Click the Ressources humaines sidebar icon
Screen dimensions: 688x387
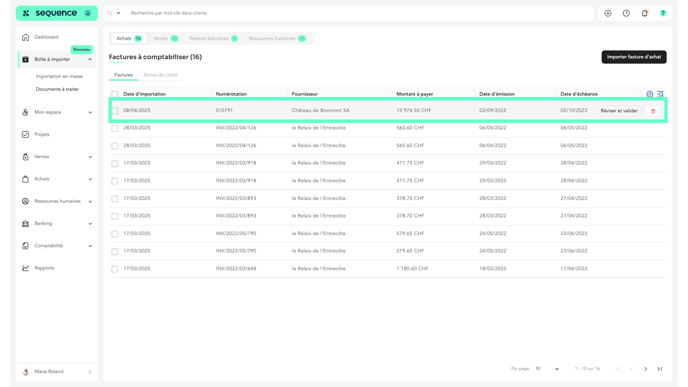tap(25, 201)
